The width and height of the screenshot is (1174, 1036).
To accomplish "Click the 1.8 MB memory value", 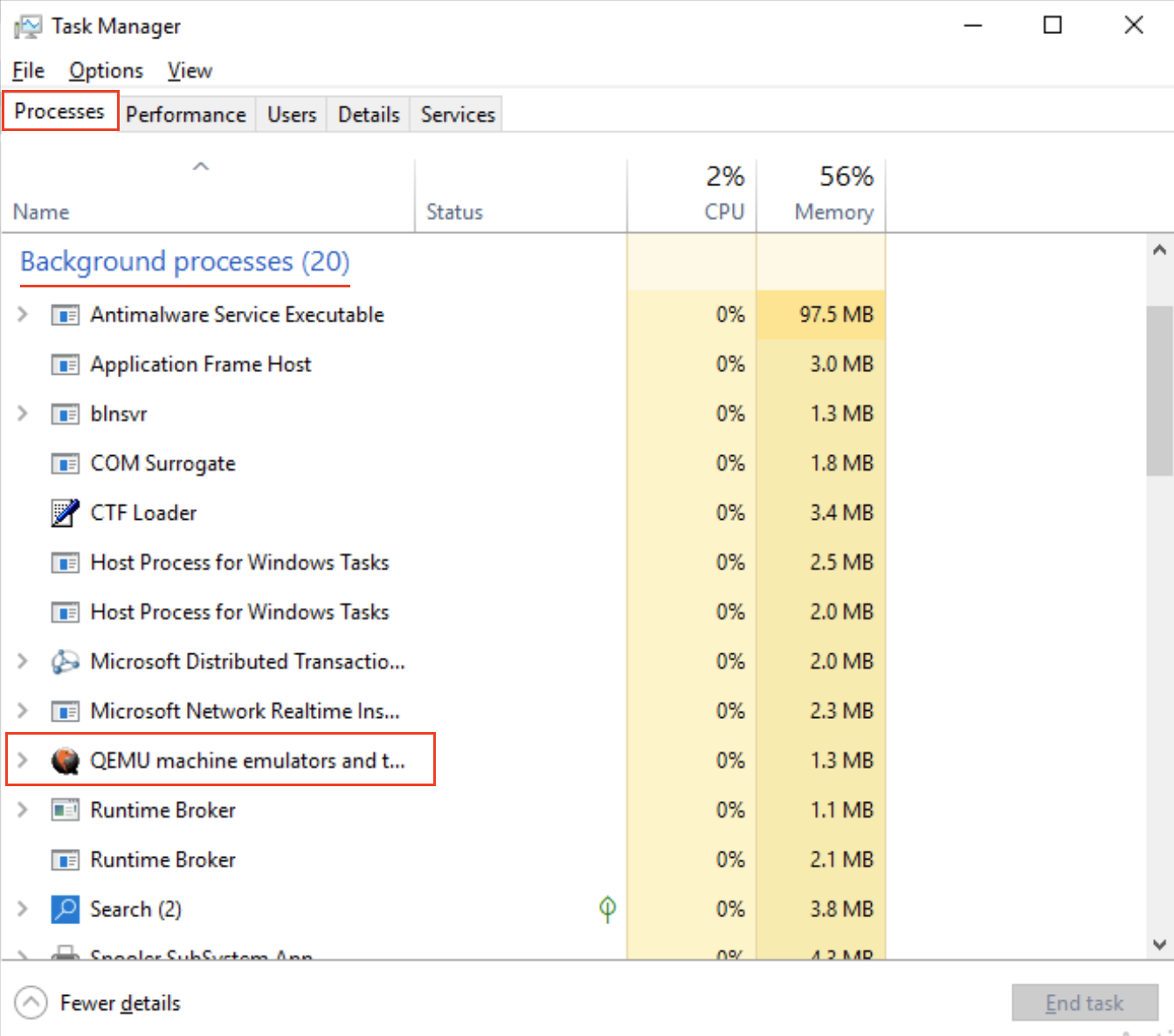I will tap(841, 464).
